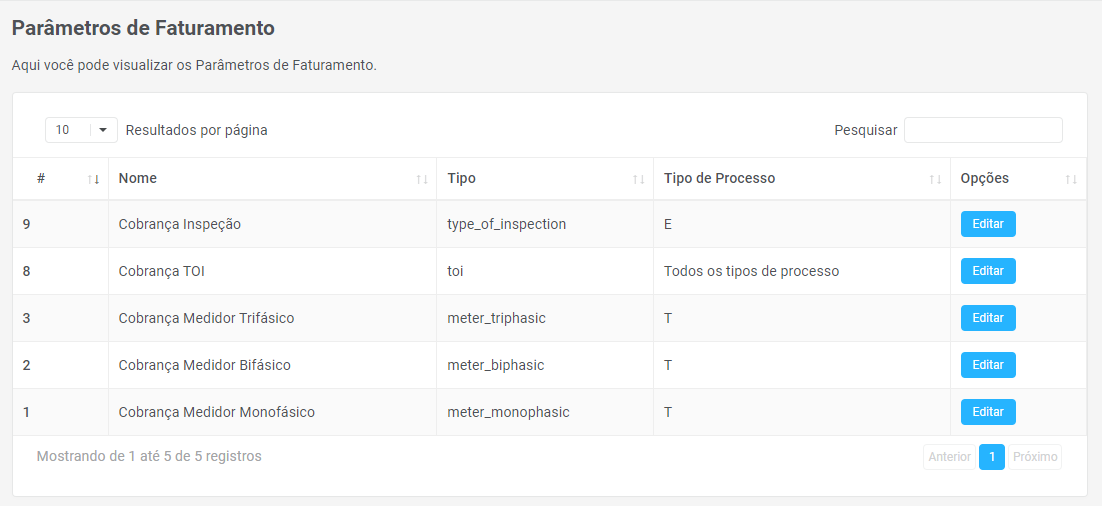Go to the Anterior page
Image resolution: width=1102 pixels, height=506 pixels.
tap(949, 457)
